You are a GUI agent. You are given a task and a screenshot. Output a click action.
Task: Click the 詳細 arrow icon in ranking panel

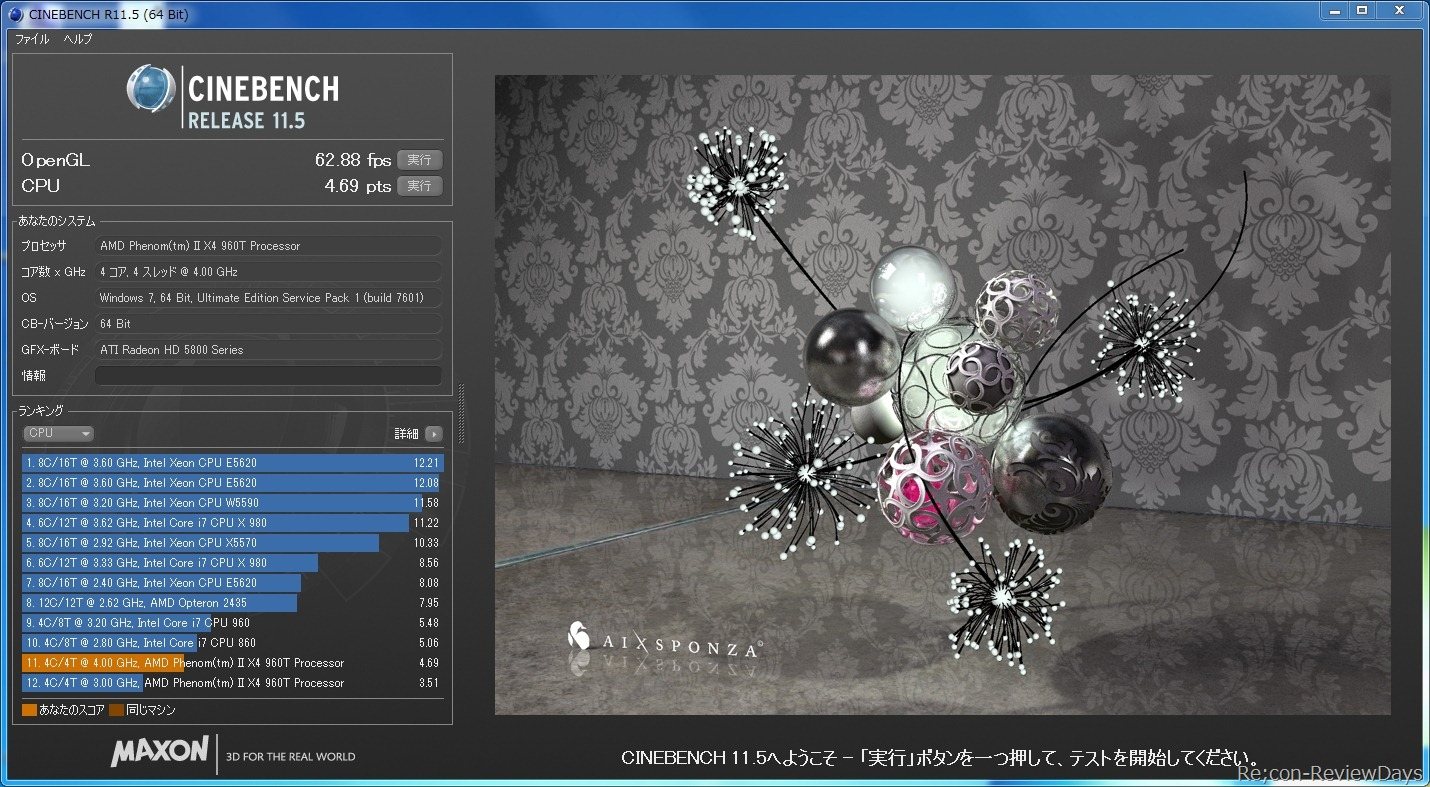433,434
